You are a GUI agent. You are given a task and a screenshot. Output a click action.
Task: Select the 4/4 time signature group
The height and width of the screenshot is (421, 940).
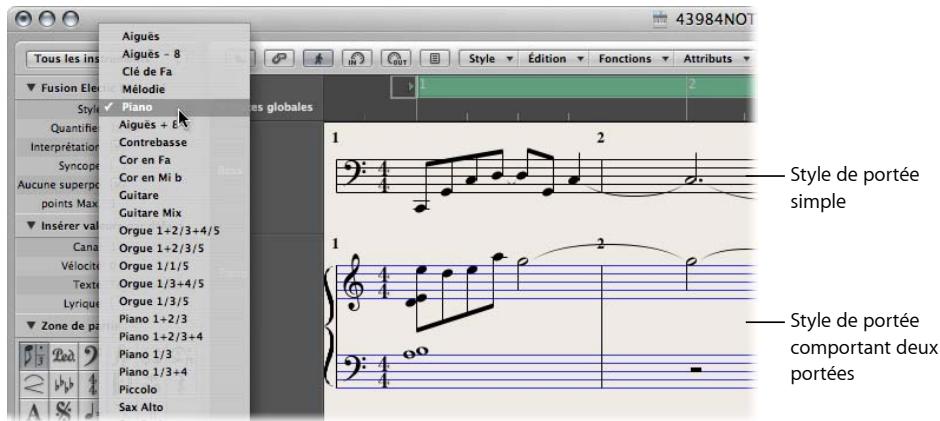tap(90, 383)
